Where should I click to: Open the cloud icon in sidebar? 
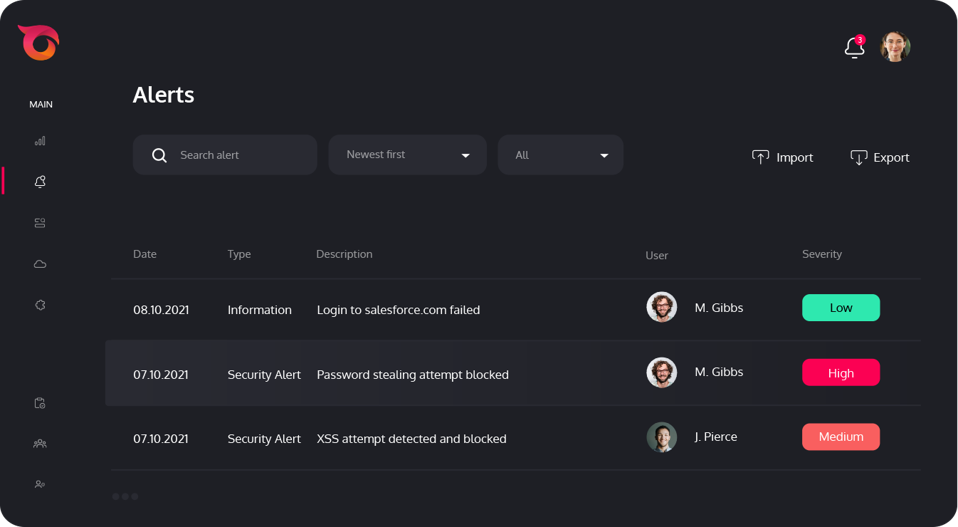coord(40,264)
